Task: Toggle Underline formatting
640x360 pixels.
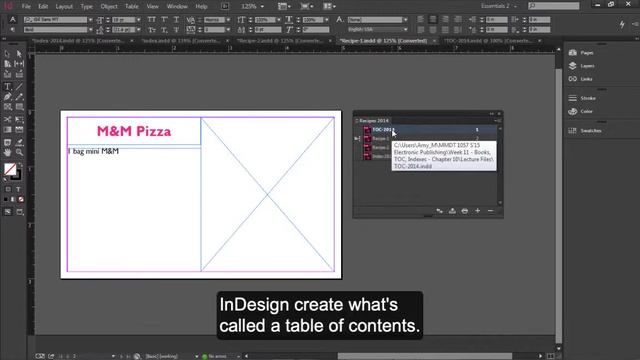Action: tap(176, 20)
